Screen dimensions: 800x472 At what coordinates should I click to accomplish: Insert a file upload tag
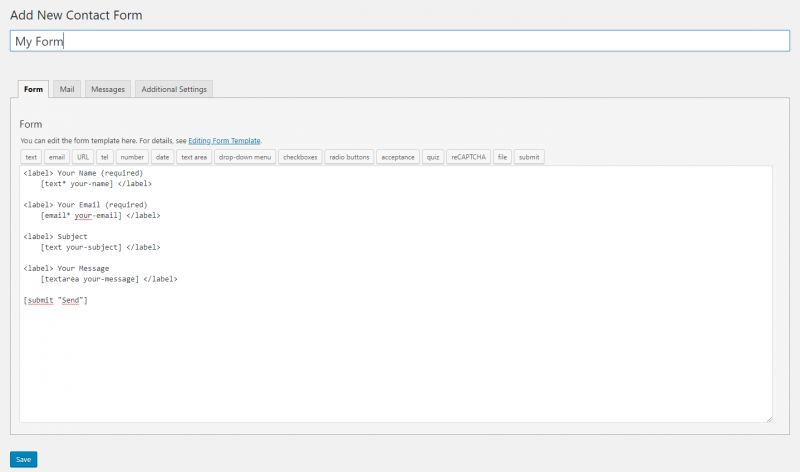click(503, 157)
